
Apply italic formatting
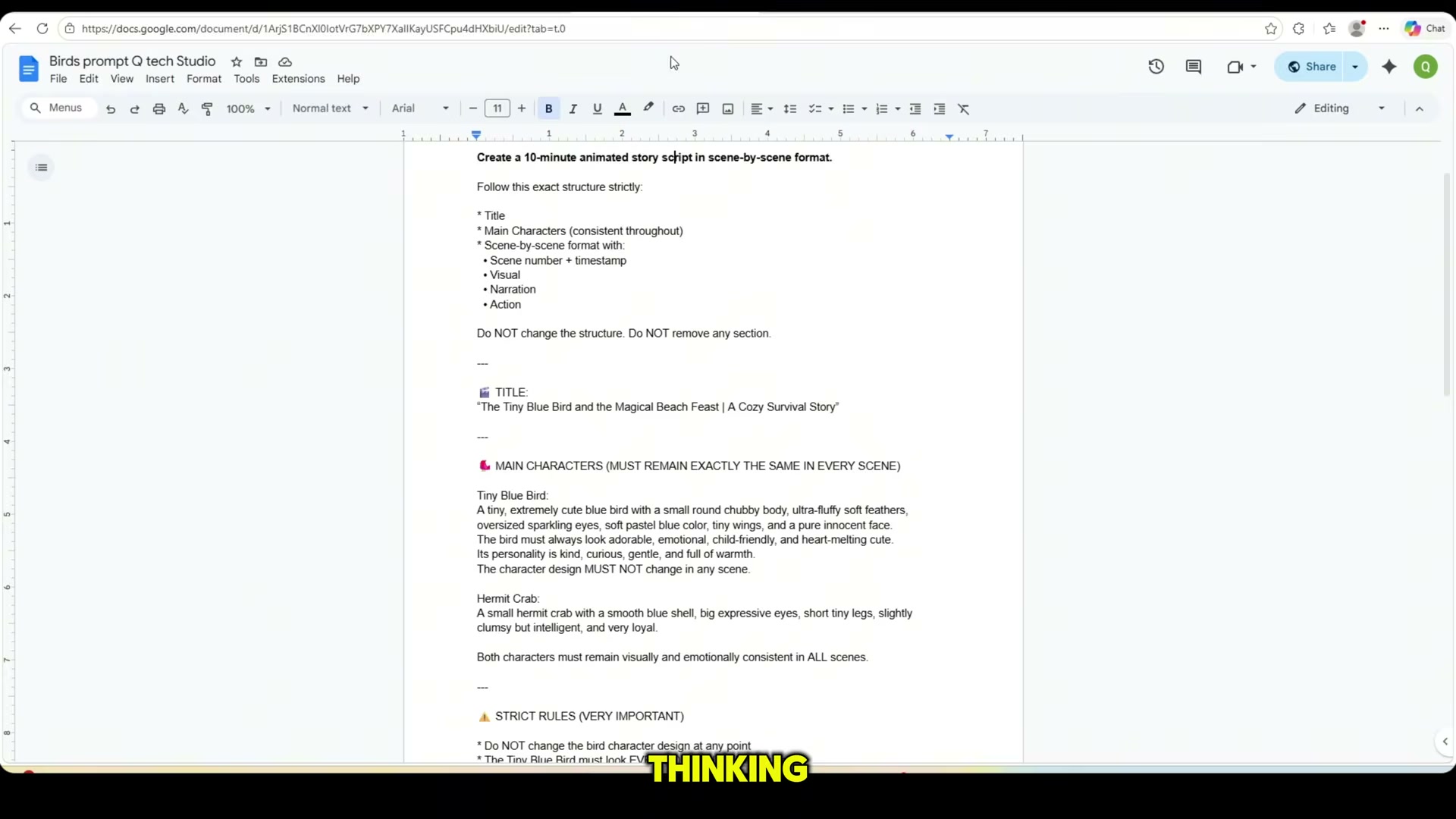coord(573,109)
